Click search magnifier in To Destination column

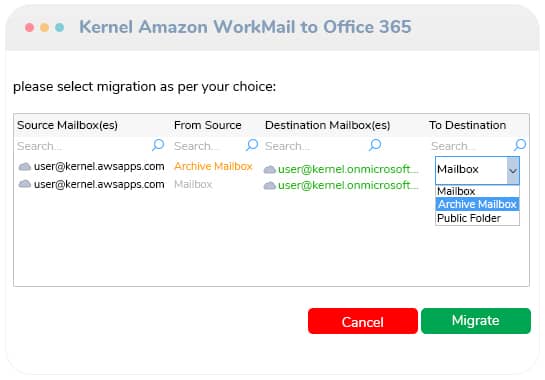520,145
